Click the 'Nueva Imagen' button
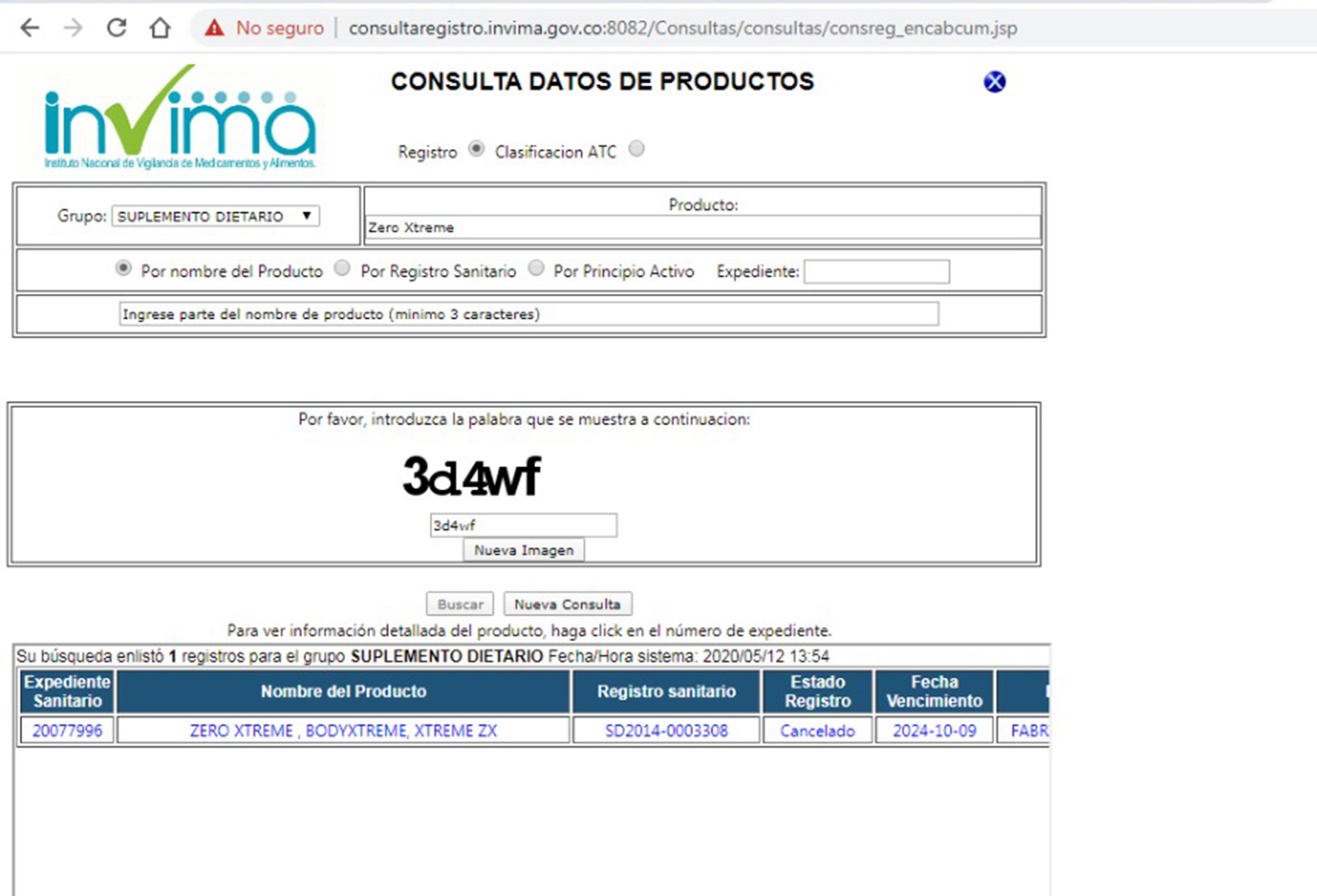 tap(523, 550)
